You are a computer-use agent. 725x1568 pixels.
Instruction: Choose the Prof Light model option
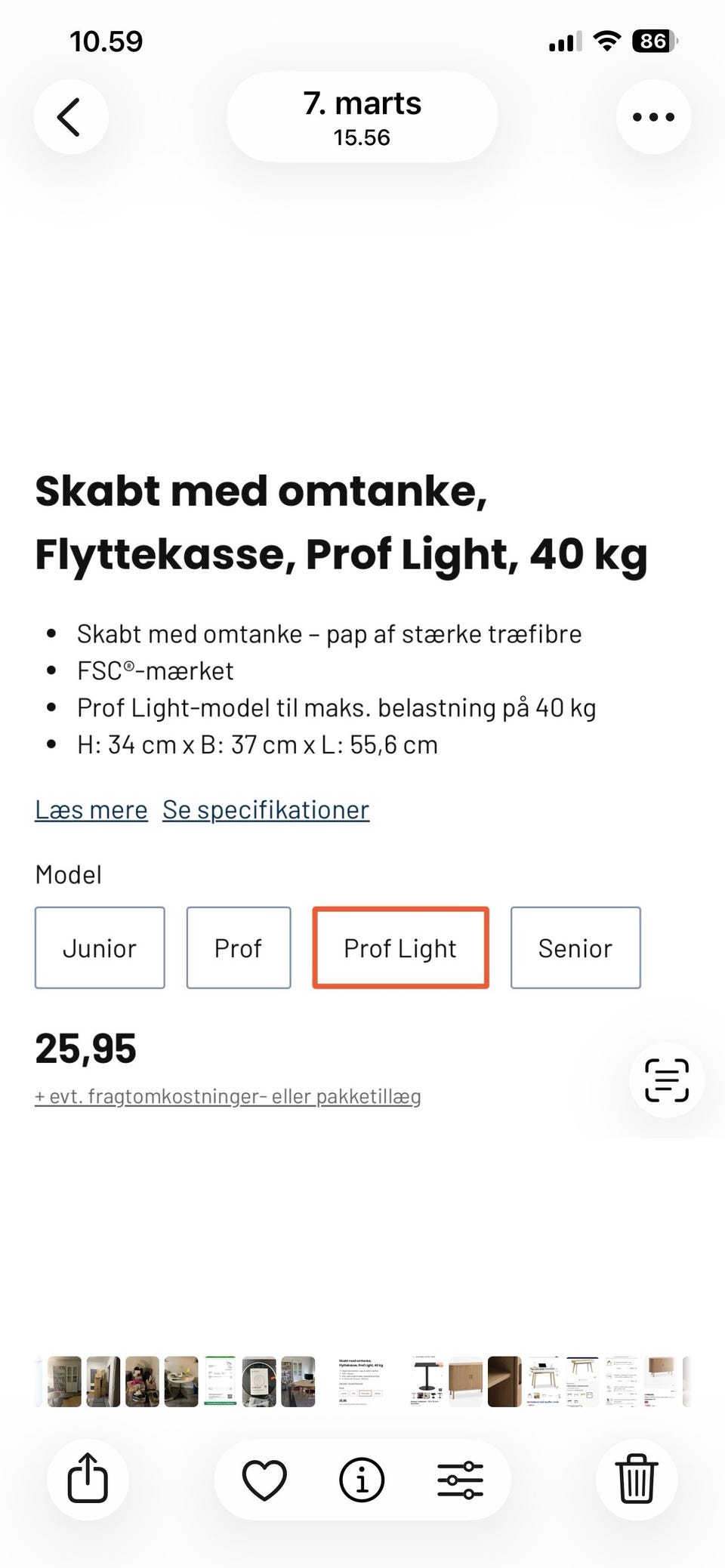pyautogui.click(x=400, y=948)
